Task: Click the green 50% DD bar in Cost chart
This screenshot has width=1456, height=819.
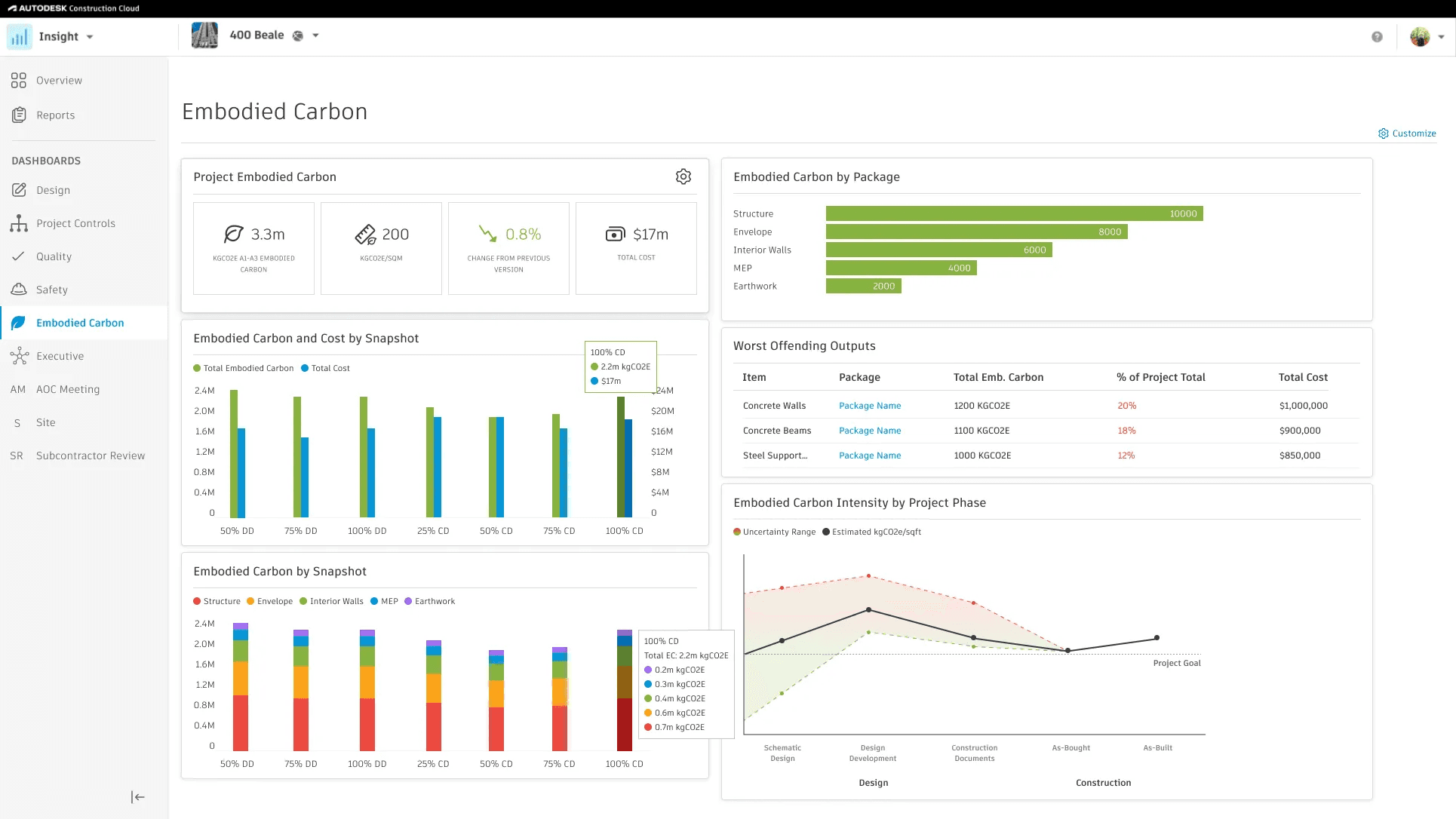Action: click(x=234, y=453)
